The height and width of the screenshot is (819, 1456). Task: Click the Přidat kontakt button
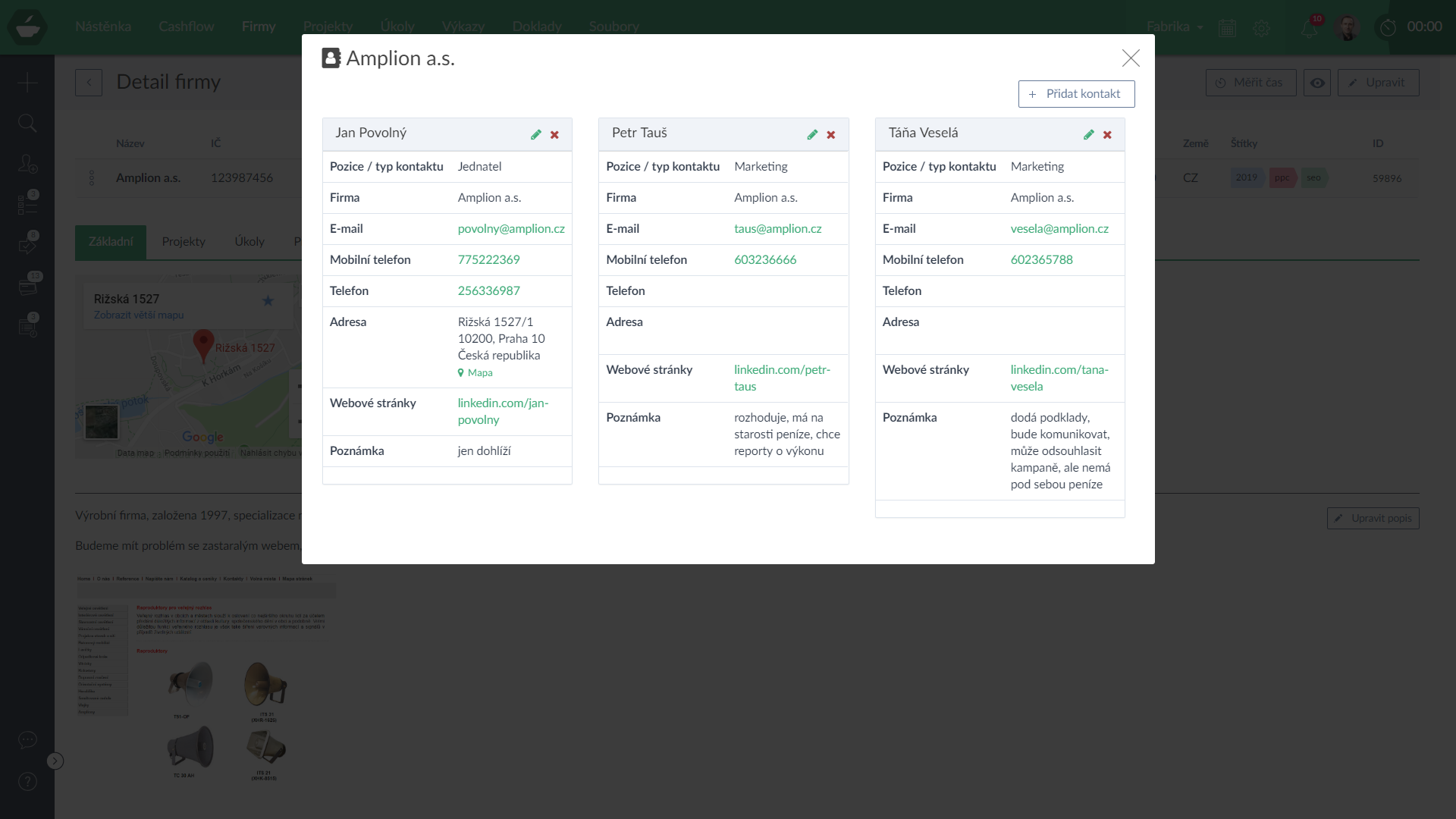1076,94
